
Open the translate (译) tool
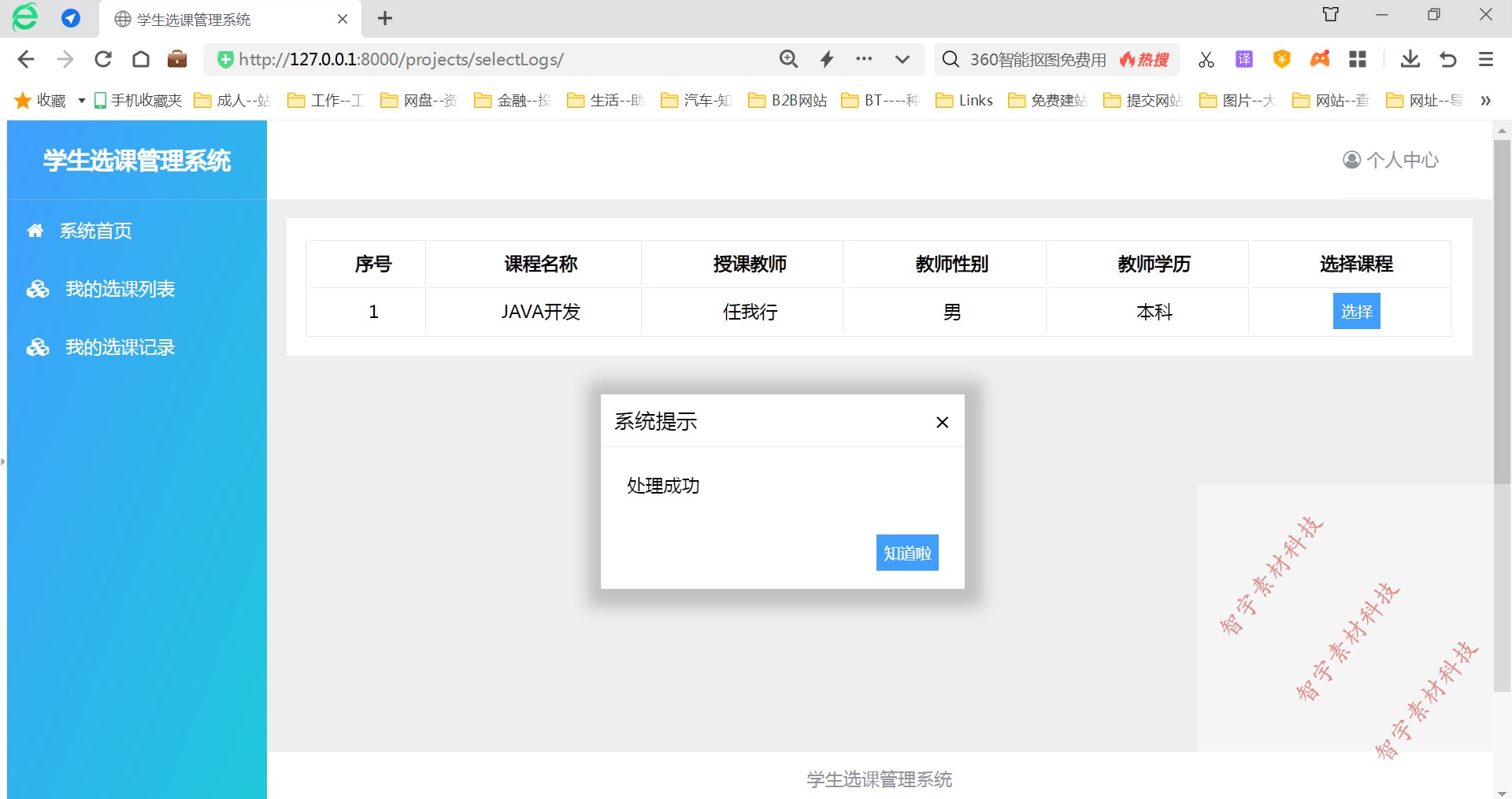(x=1243, y=59)
